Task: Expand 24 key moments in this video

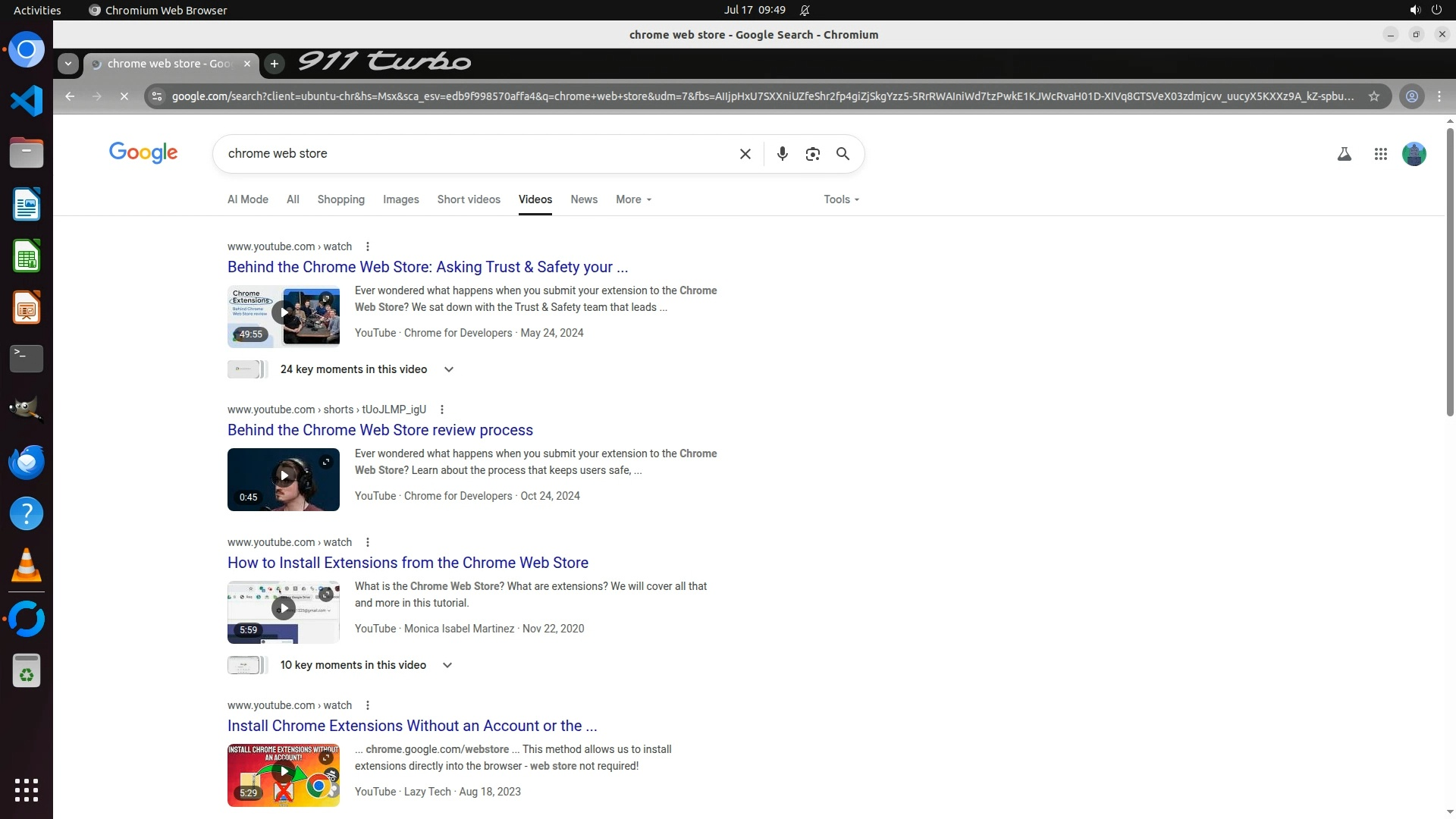Action: 448,369
